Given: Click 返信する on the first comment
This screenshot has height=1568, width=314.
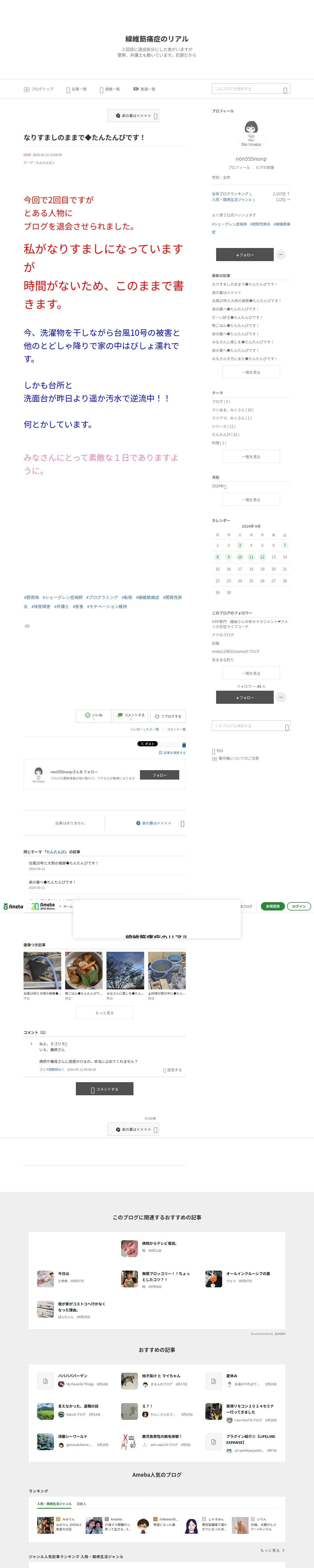Looking at the screenshot, I should [172, 1070].
